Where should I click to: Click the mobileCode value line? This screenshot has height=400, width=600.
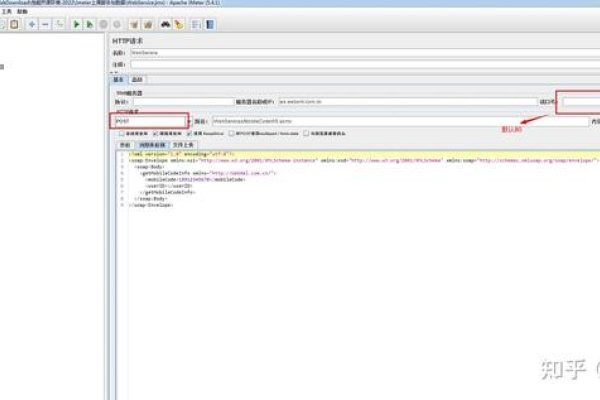[196, 180]
